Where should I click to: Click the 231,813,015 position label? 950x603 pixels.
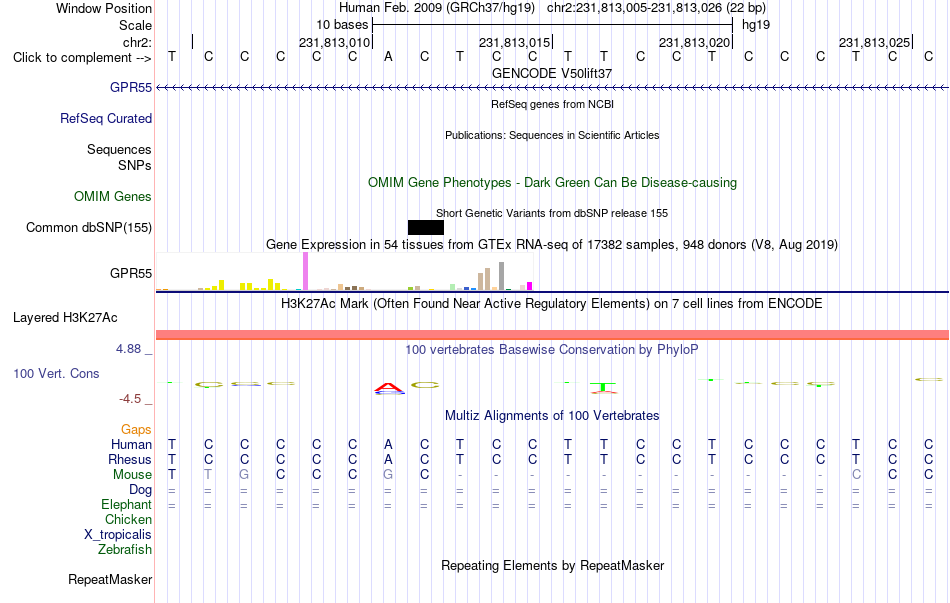514,42
